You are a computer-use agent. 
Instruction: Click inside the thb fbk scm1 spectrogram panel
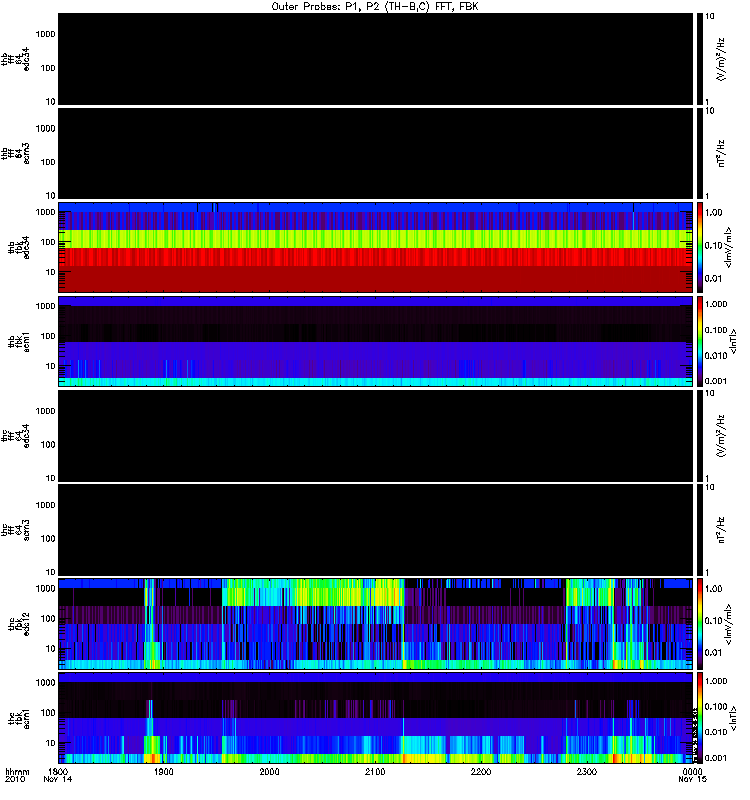(375, 341)
